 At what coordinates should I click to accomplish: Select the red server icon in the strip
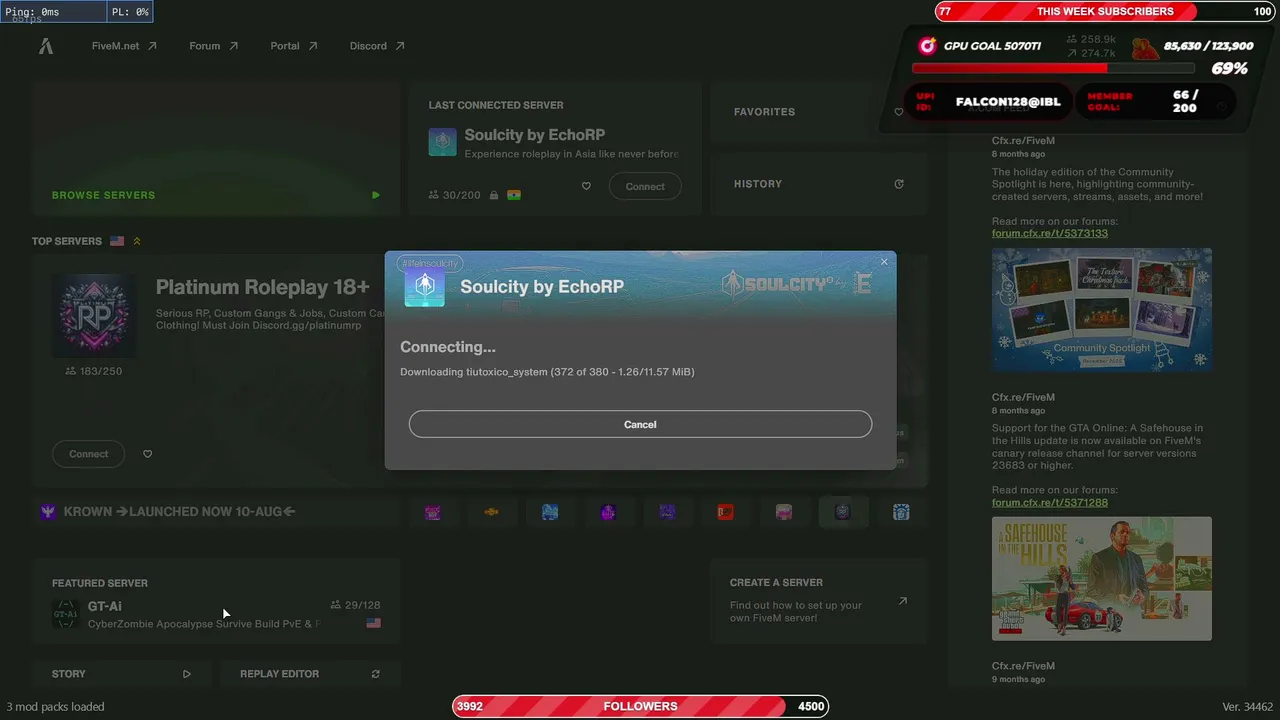tap(725, 512)
